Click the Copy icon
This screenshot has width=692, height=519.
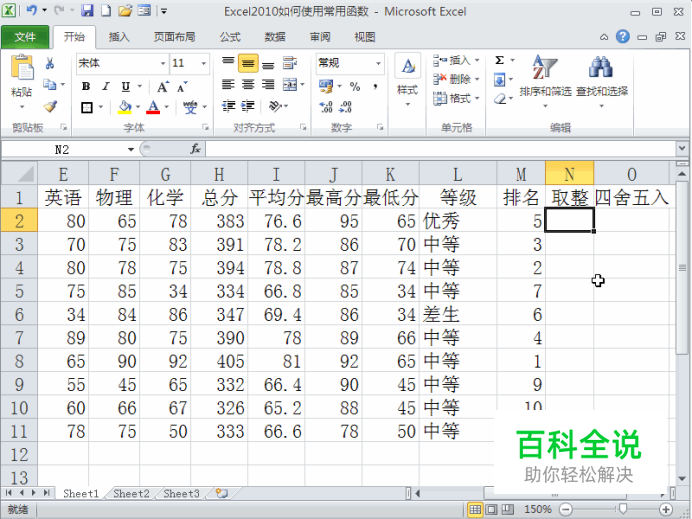[49, 84]
